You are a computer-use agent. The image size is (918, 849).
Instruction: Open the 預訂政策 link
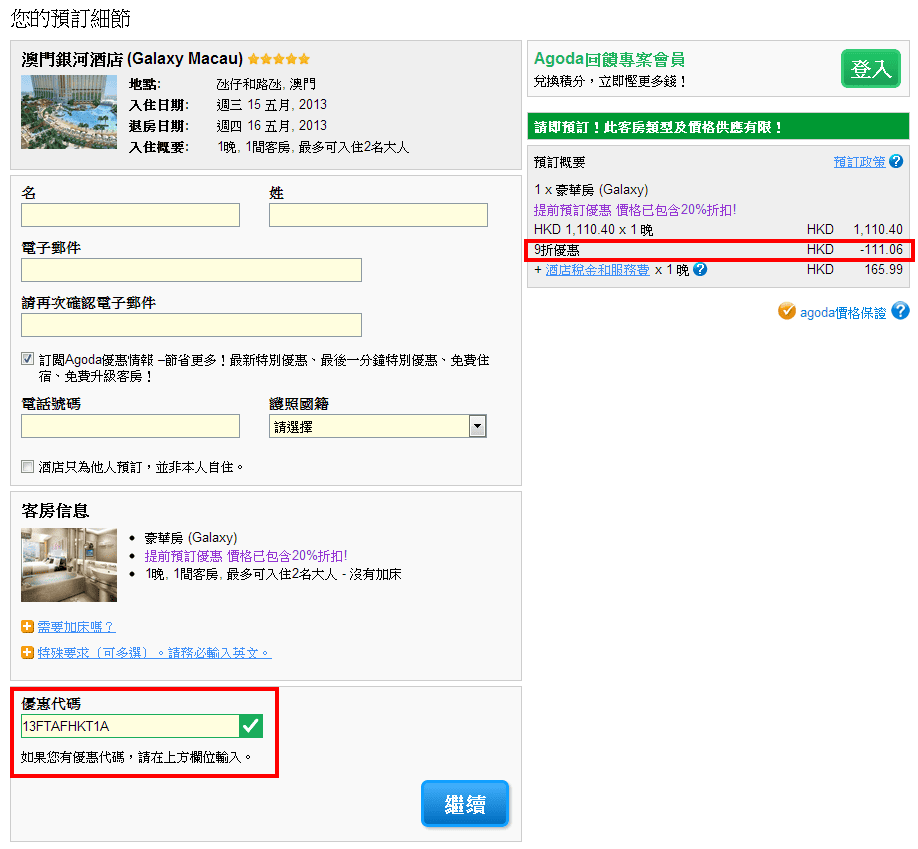tap(859, 162)
